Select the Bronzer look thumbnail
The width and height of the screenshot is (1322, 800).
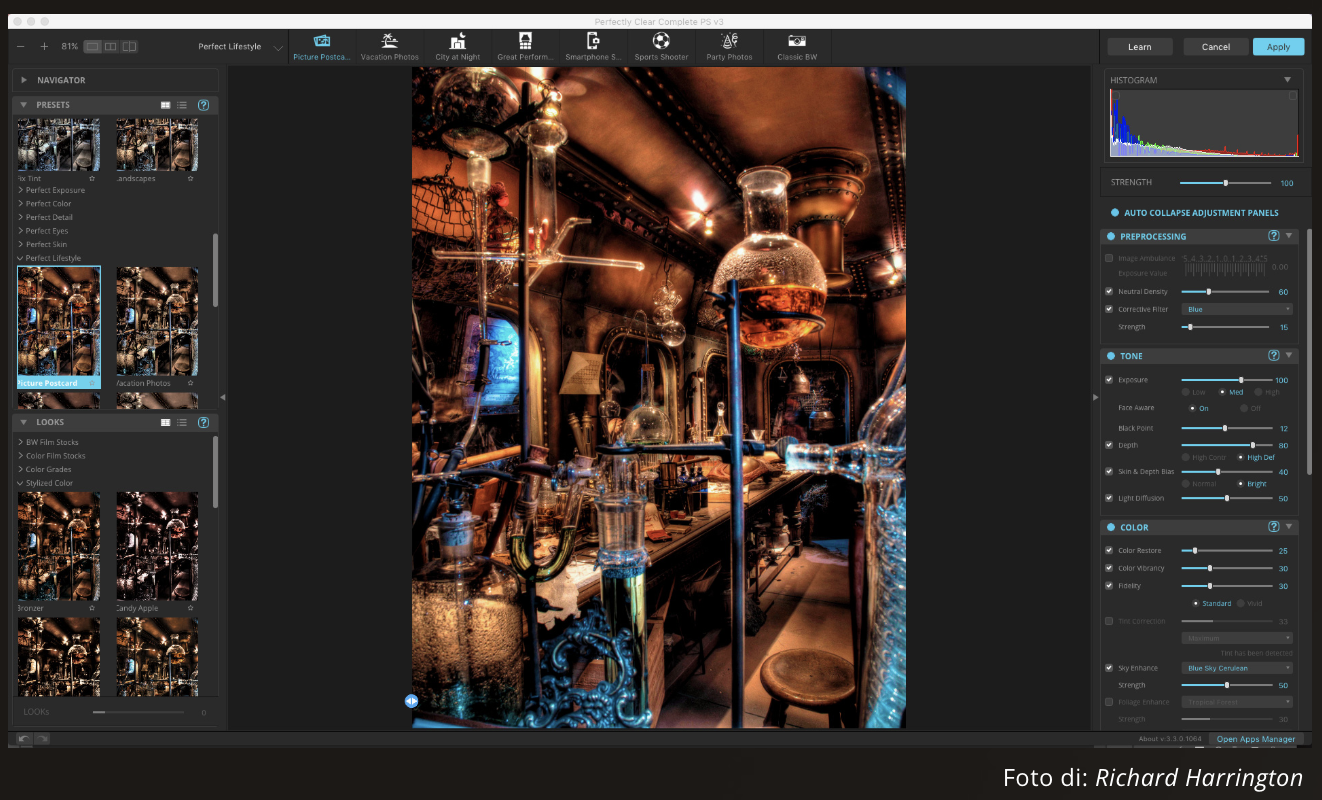[58, 546]
